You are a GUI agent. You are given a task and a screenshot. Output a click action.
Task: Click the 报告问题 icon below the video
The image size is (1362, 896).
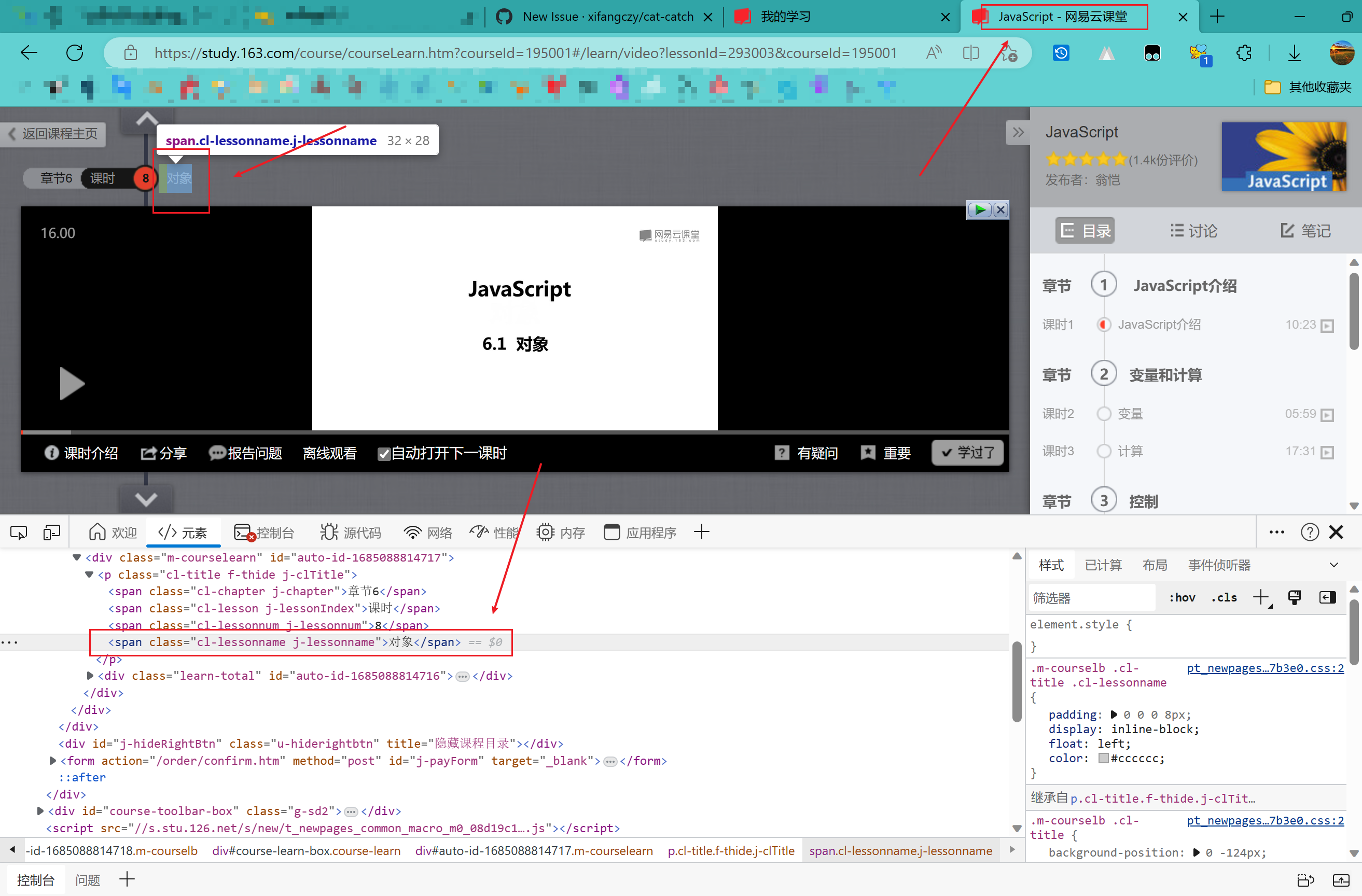[x=216, y=453]
